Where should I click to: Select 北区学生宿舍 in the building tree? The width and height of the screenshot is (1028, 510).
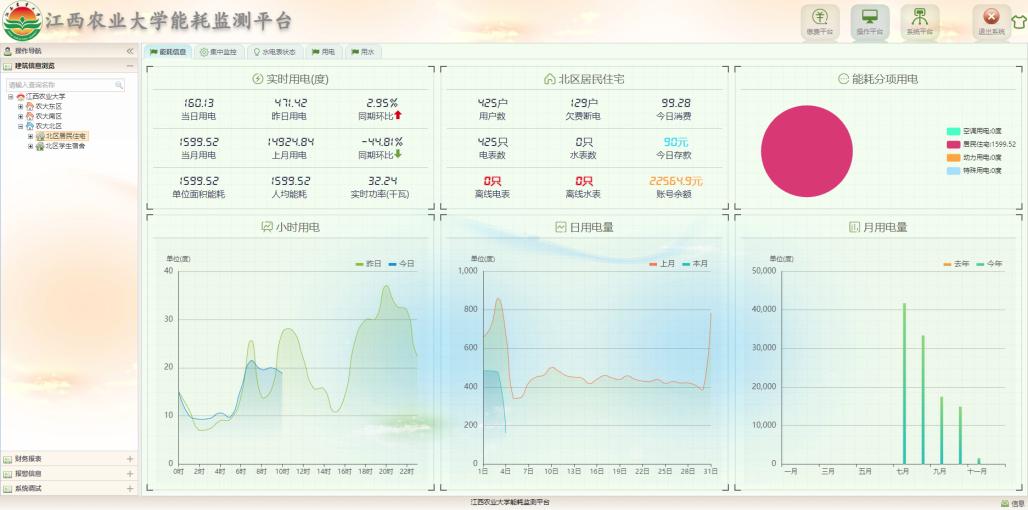click(67, 146)
